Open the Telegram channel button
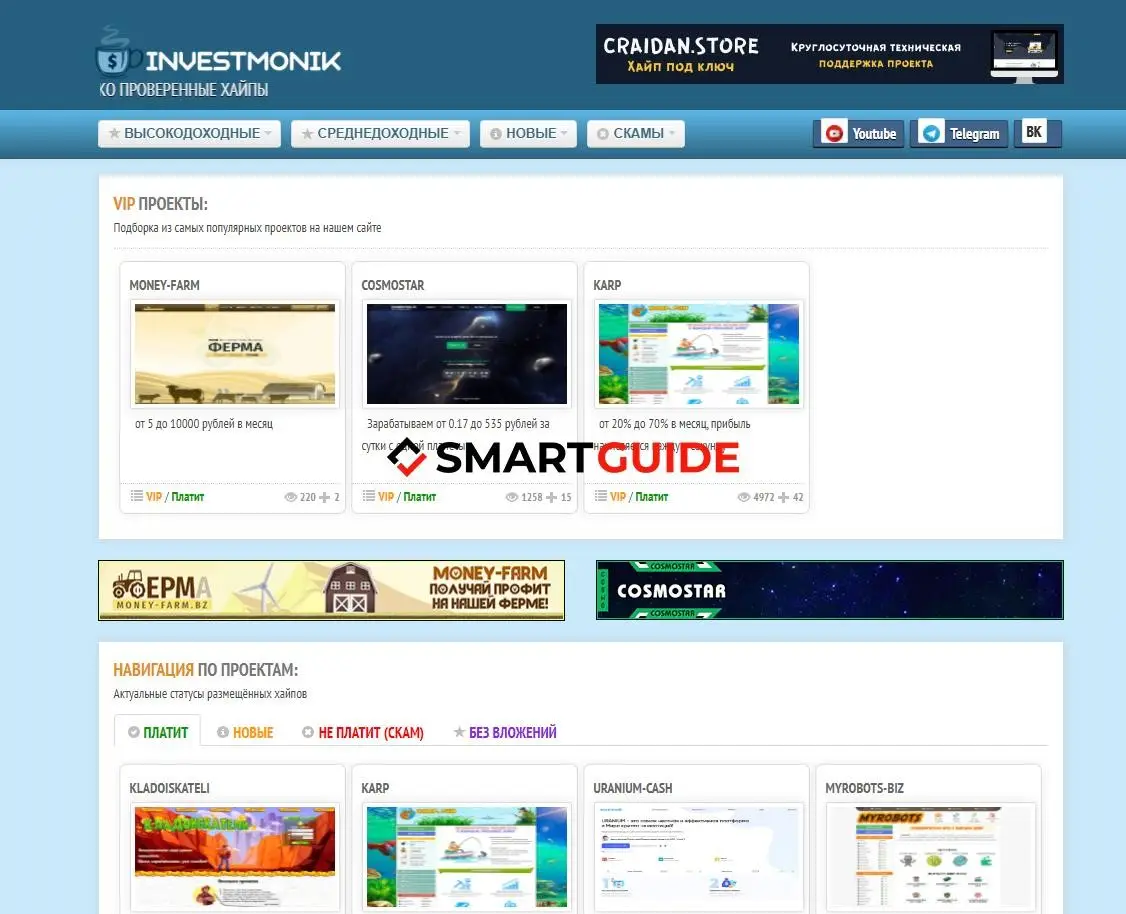 (959, 134)
